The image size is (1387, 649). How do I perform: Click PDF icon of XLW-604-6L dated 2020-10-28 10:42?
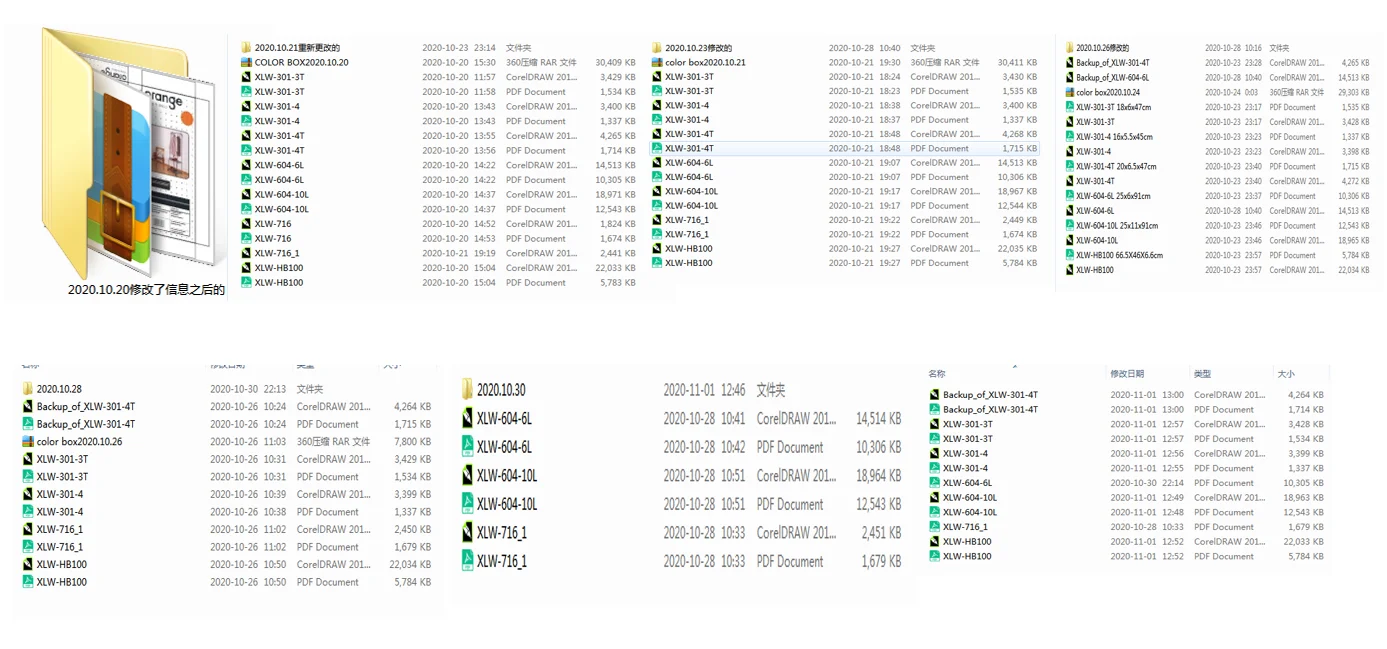467,447
